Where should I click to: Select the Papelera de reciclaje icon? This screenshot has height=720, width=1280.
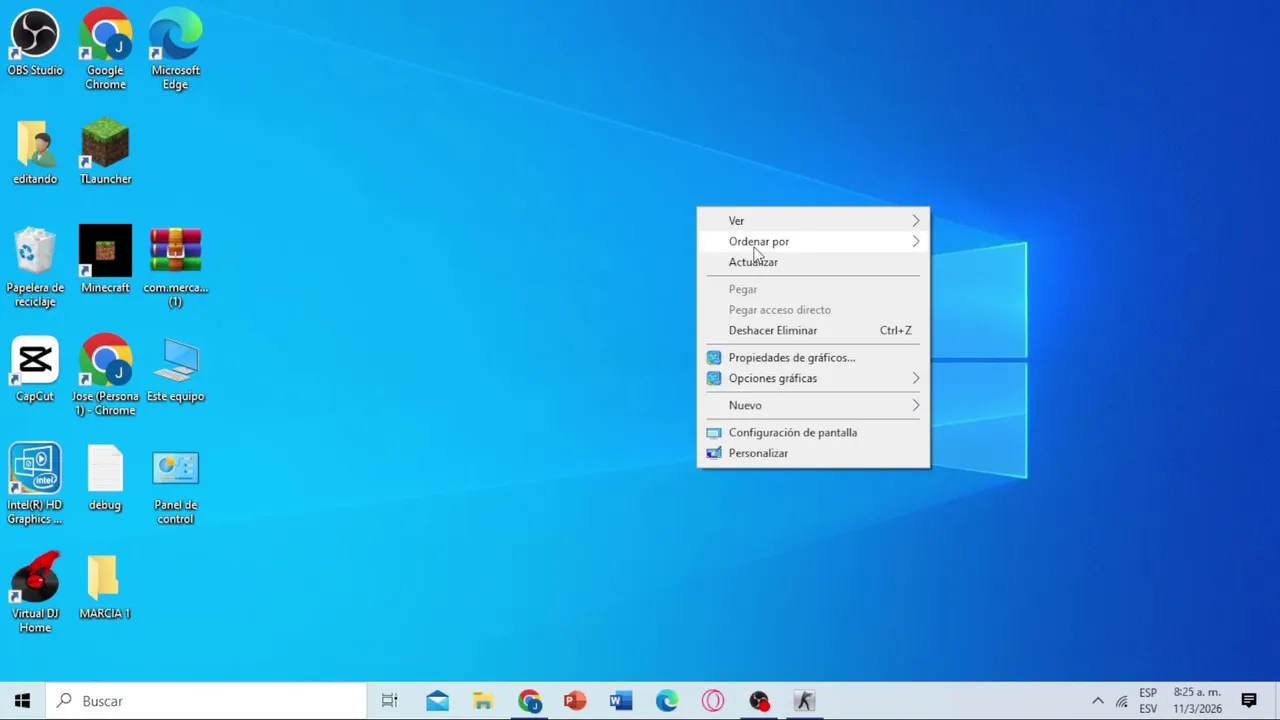coord(35,267)
